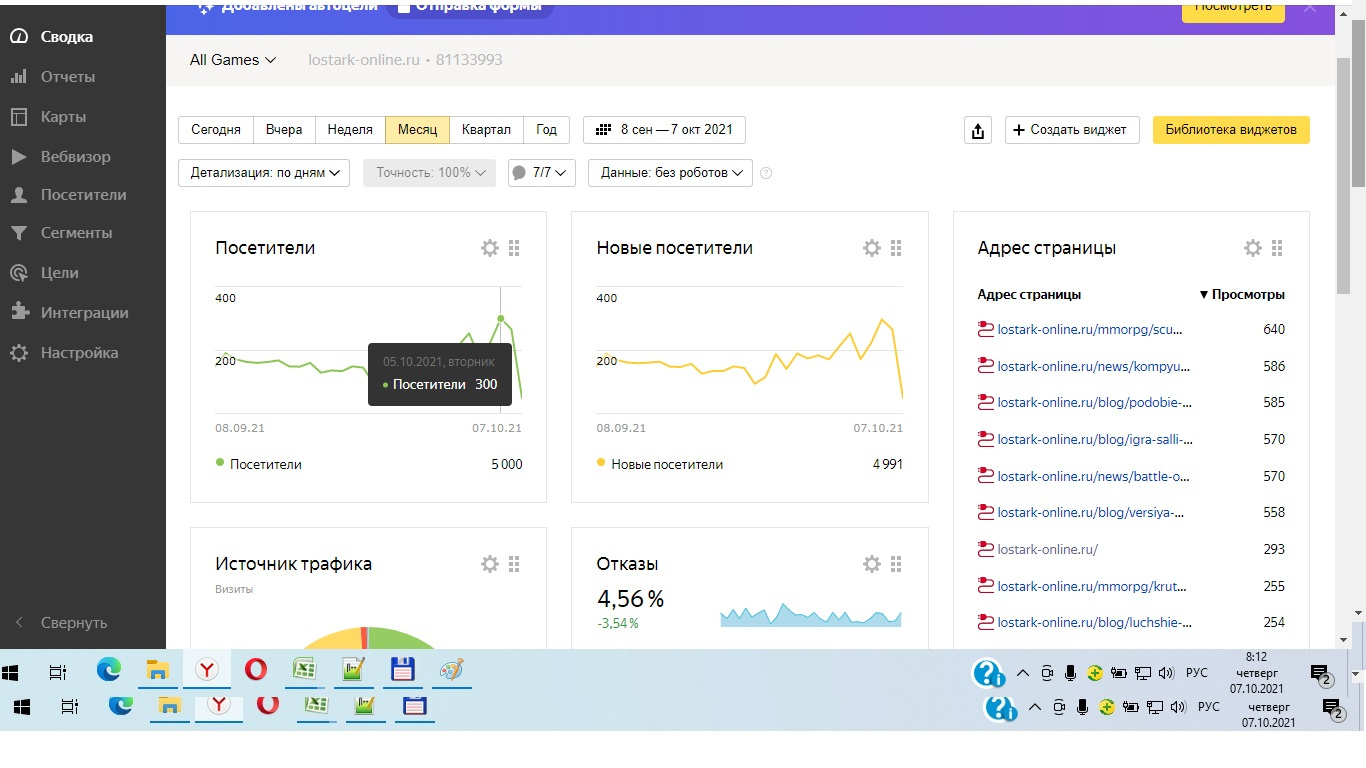Screen dimensions: 1366x768
Task: Open settings gear on Посетители widget
Action: pos(489,248)
